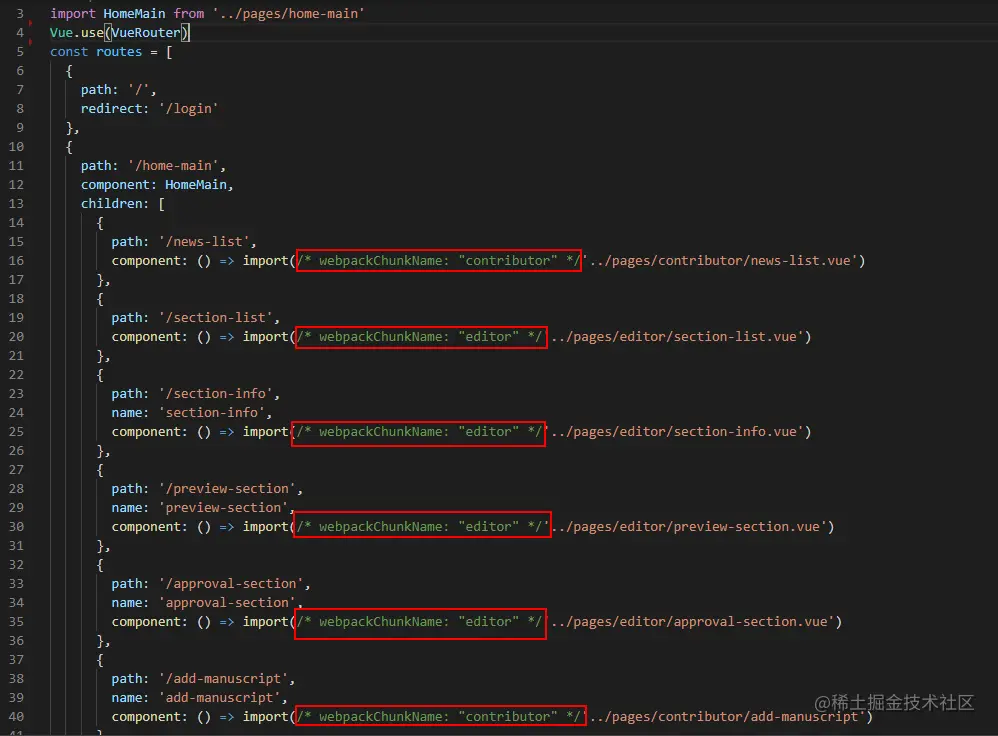Click line number 3 in the gutter

pos(20,13)
